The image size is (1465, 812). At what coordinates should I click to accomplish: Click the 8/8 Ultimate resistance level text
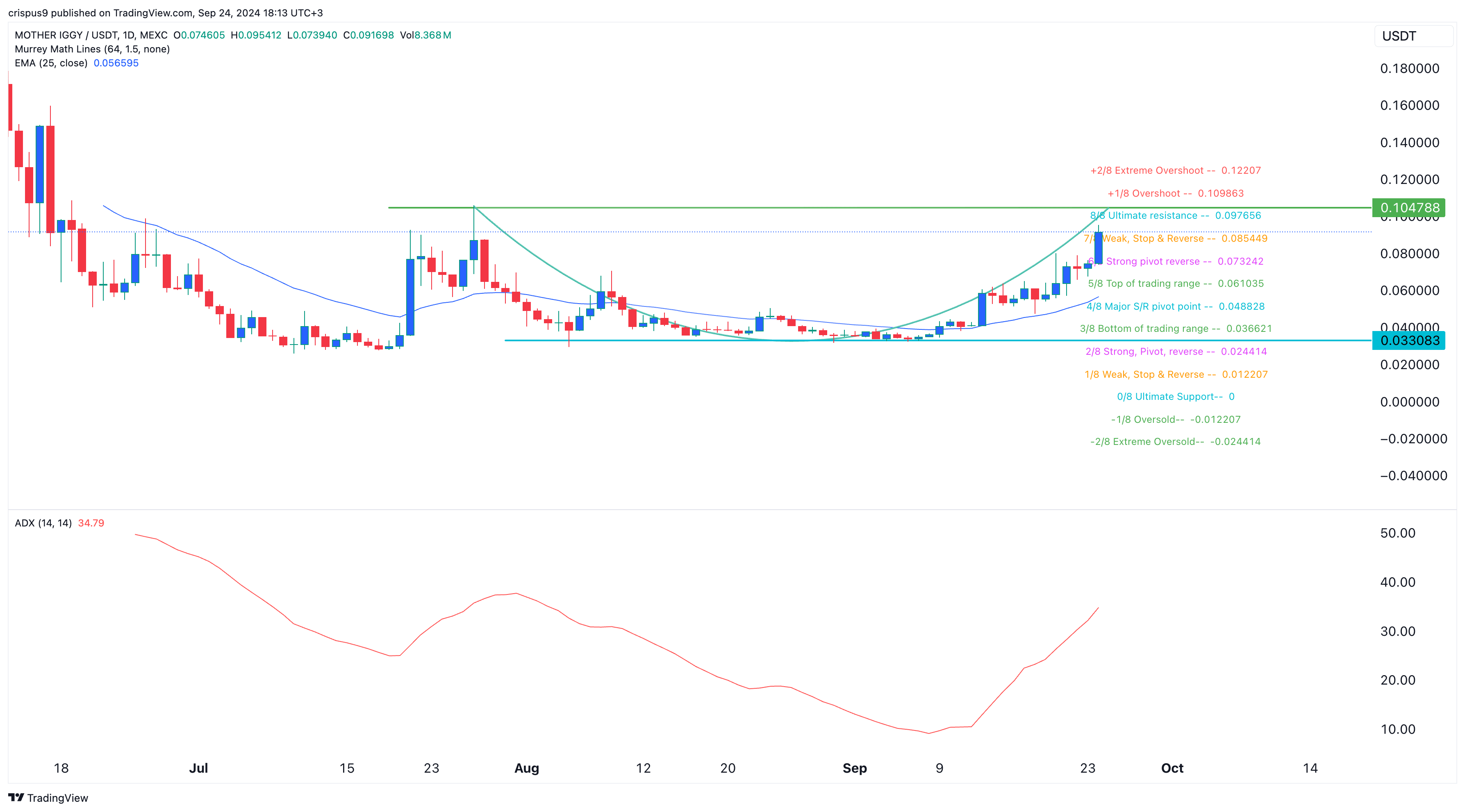(x=1175, y=215)
